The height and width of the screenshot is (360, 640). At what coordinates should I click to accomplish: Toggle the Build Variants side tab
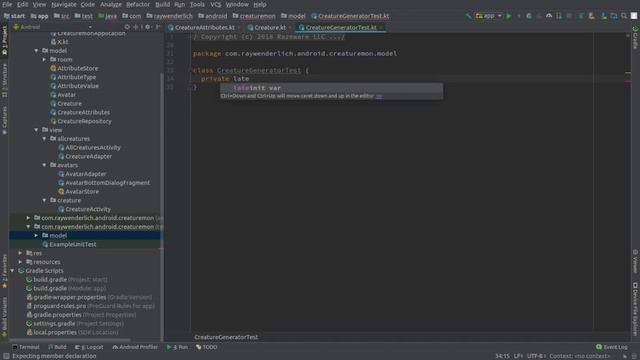[4, 317]
